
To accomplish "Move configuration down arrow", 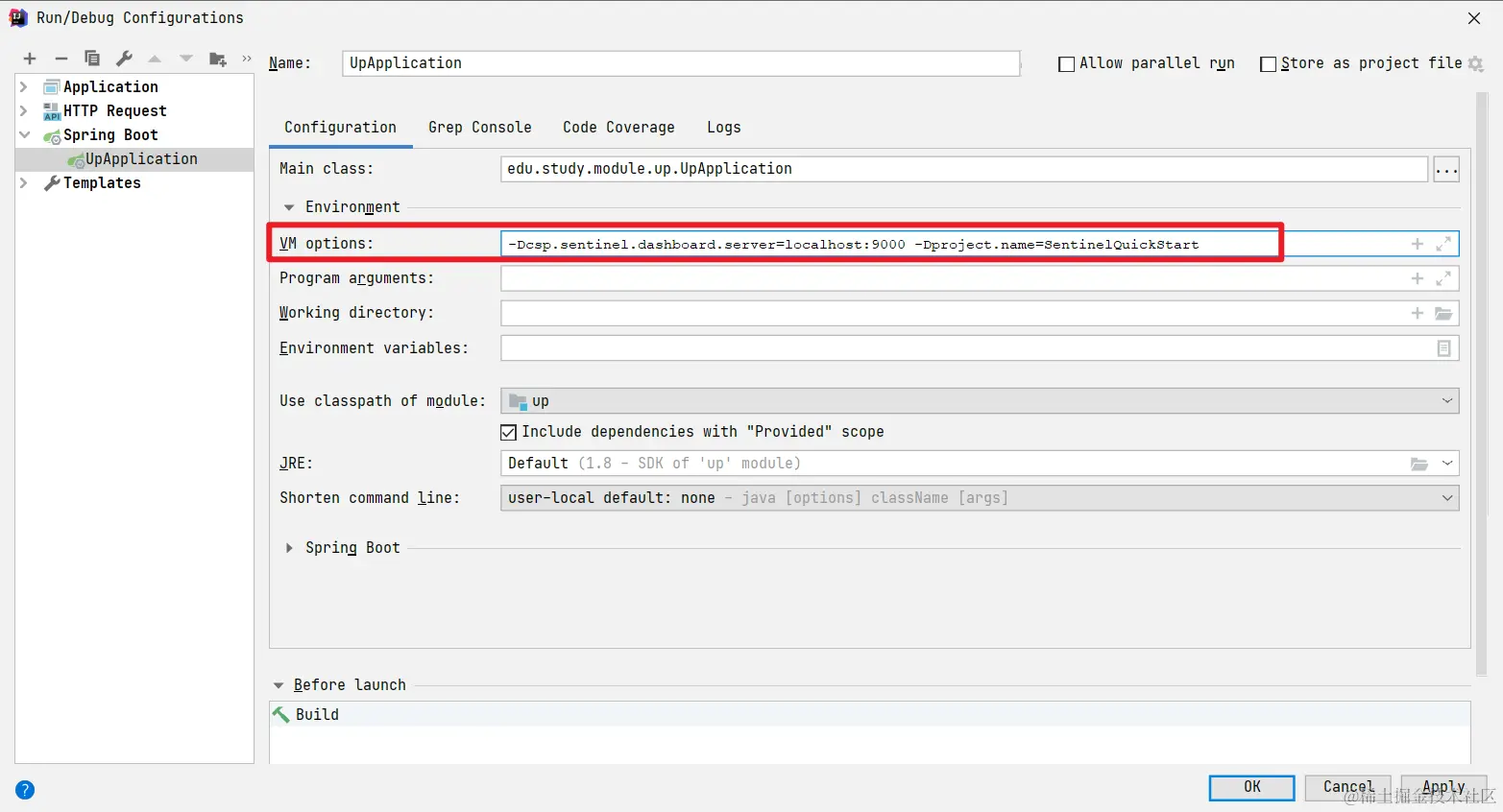I will (x=186, y=59).
